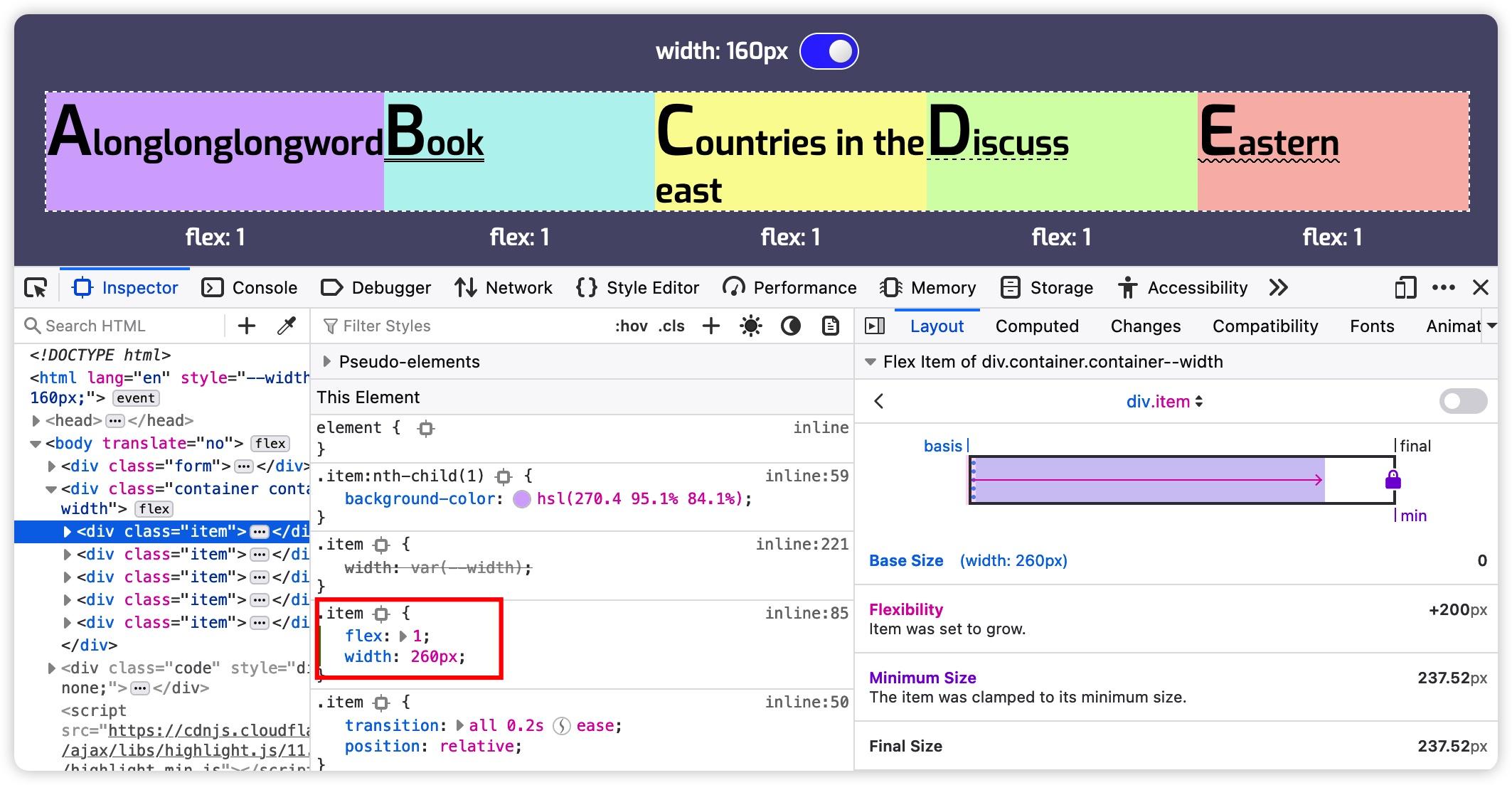Open the Computed tab
The height and width of the screenshot is (785, 1512).
[1036, 326]
